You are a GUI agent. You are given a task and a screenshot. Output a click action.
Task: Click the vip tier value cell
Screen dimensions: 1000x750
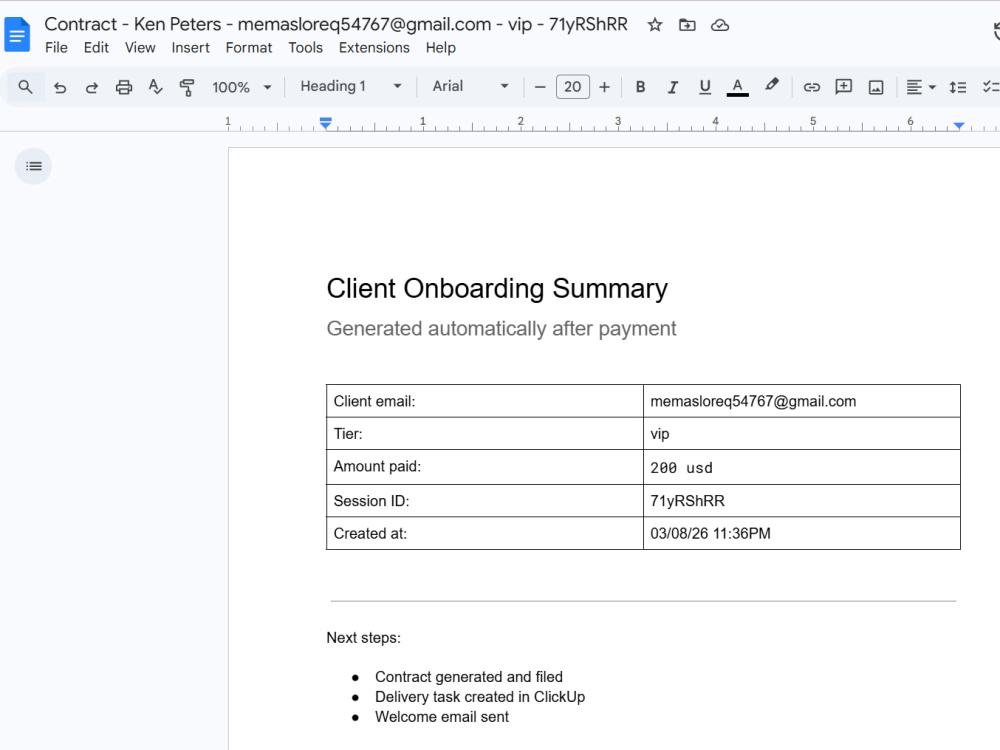802,434
